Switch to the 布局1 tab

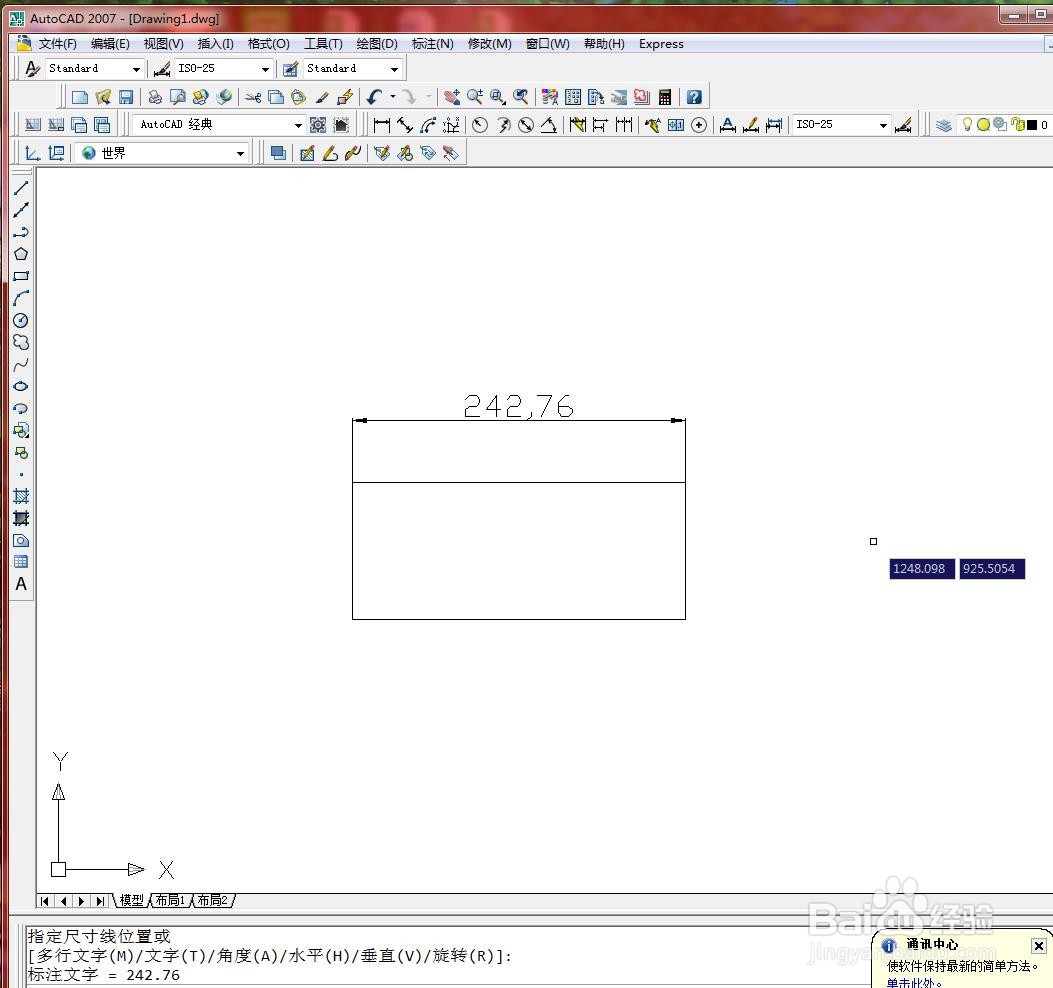(170, 900)
